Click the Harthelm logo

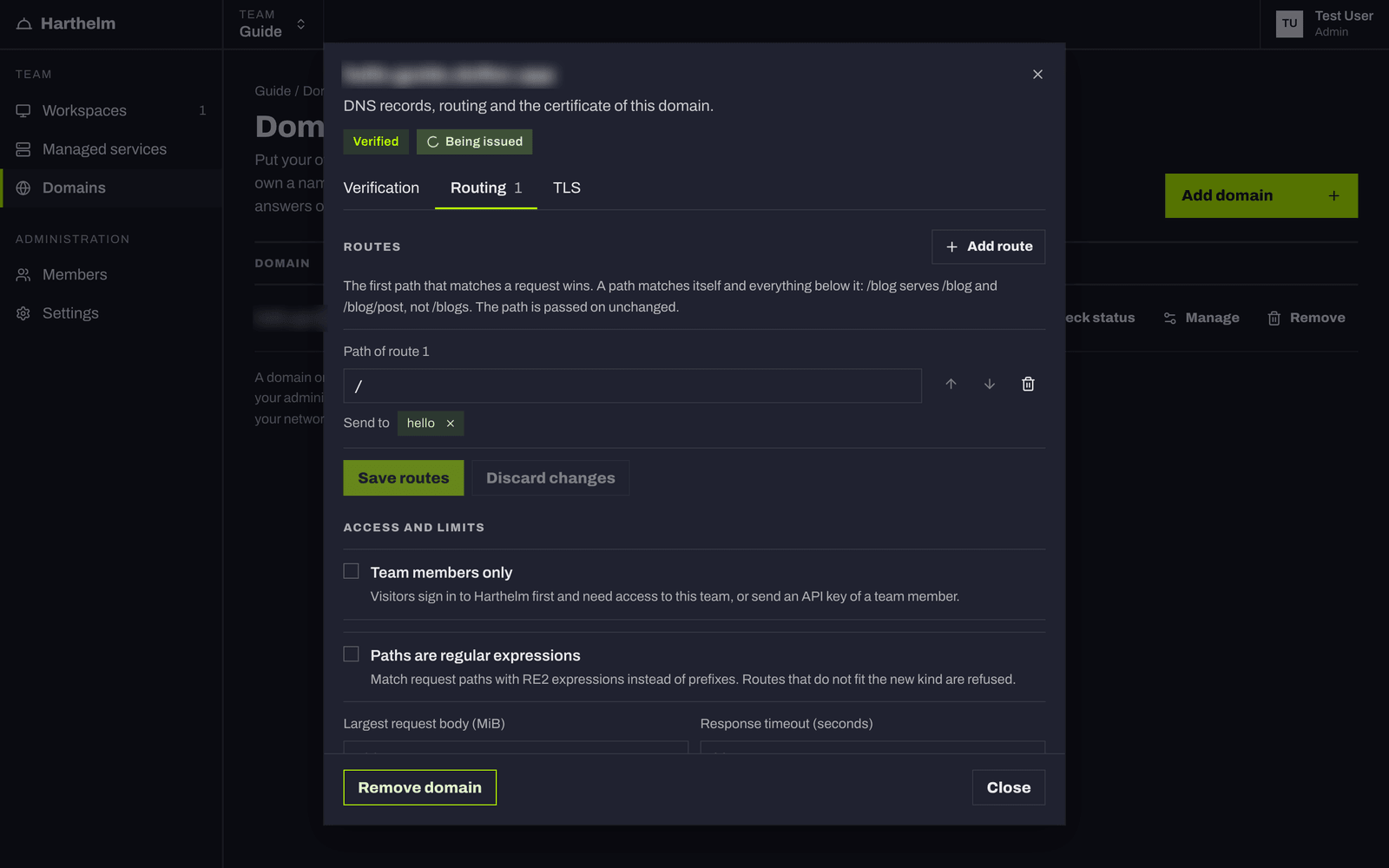[66, 23]
